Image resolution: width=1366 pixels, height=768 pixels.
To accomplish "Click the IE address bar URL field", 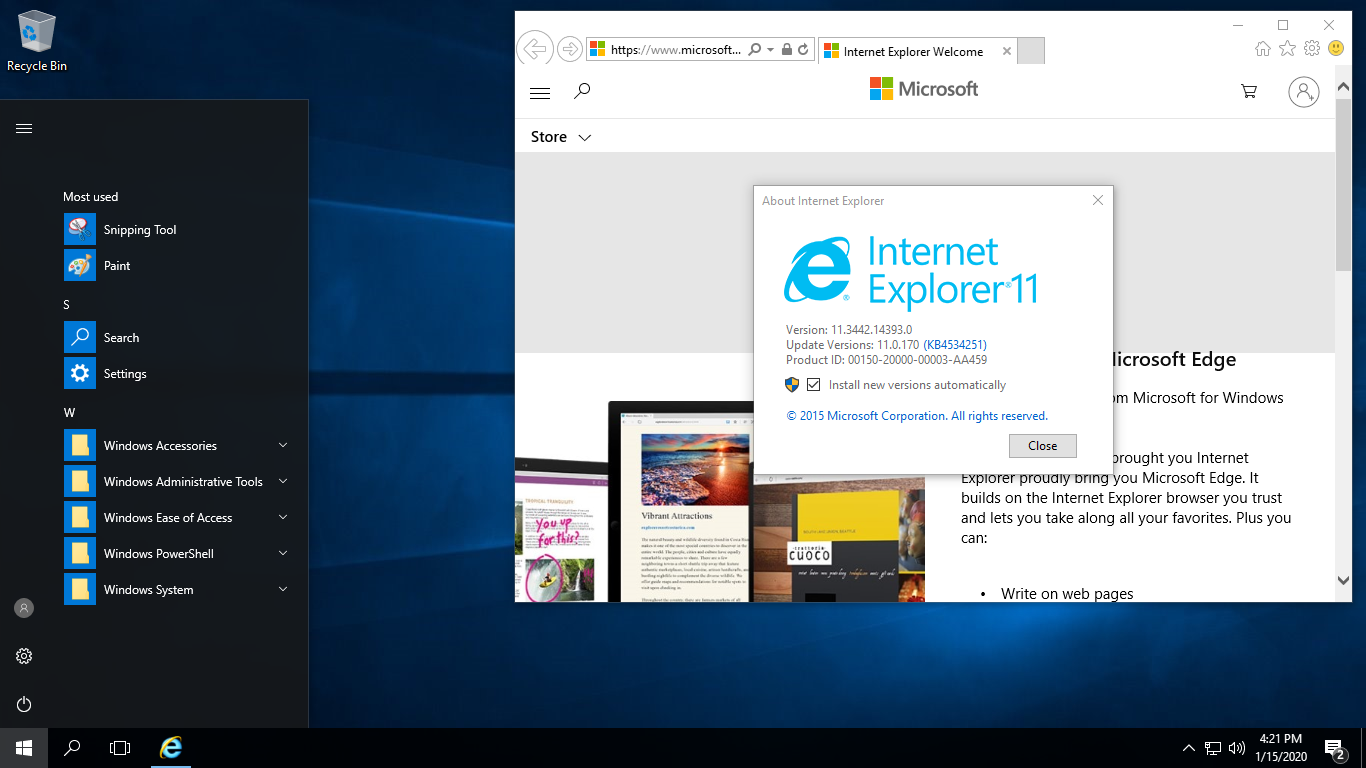I will 676,49.
